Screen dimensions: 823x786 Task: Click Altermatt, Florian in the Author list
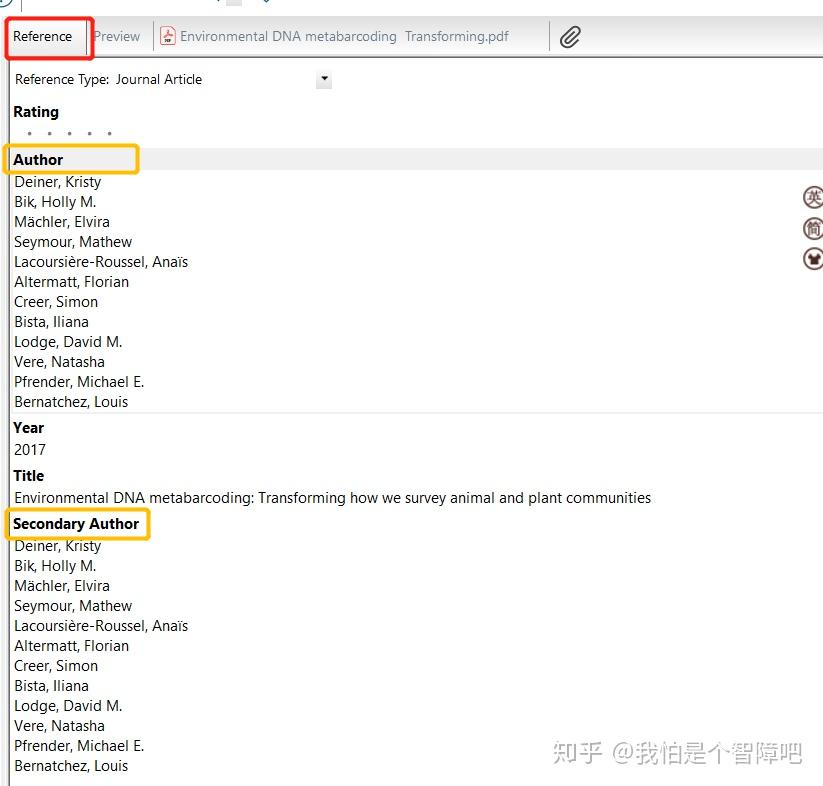coord(71,282)
